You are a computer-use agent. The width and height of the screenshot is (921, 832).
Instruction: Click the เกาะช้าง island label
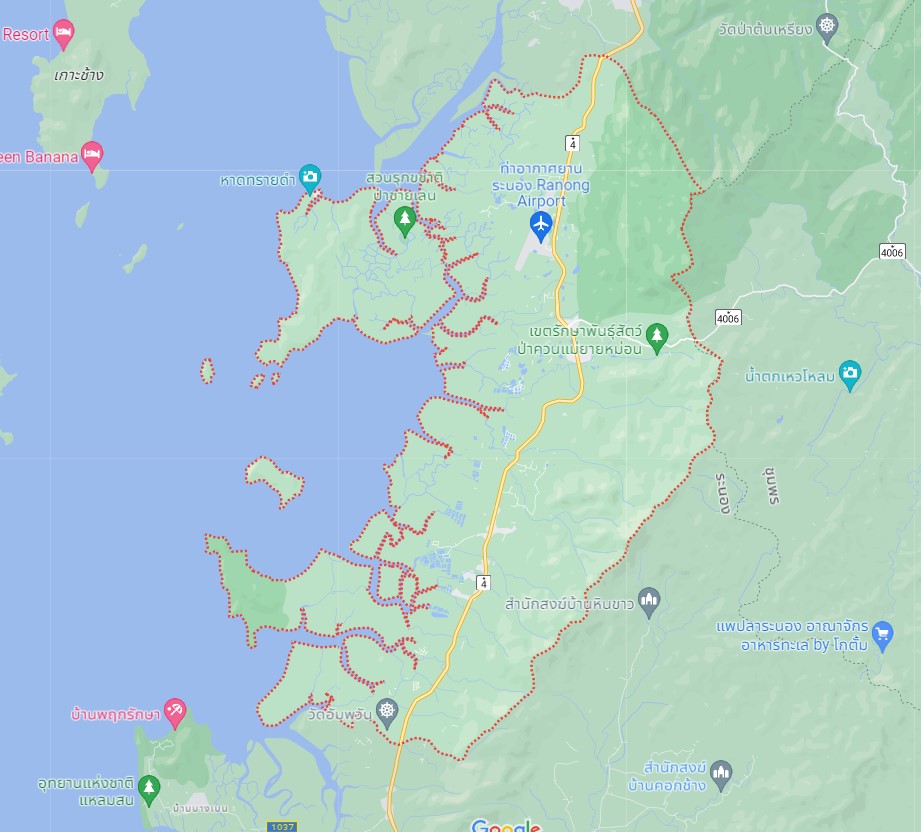coord(79,75)
